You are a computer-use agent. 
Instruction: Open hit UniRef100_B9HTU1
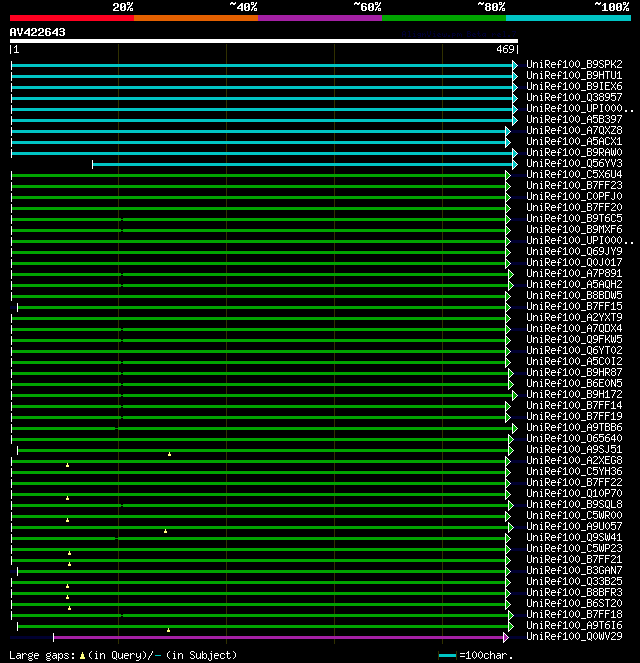coord(574,75)
